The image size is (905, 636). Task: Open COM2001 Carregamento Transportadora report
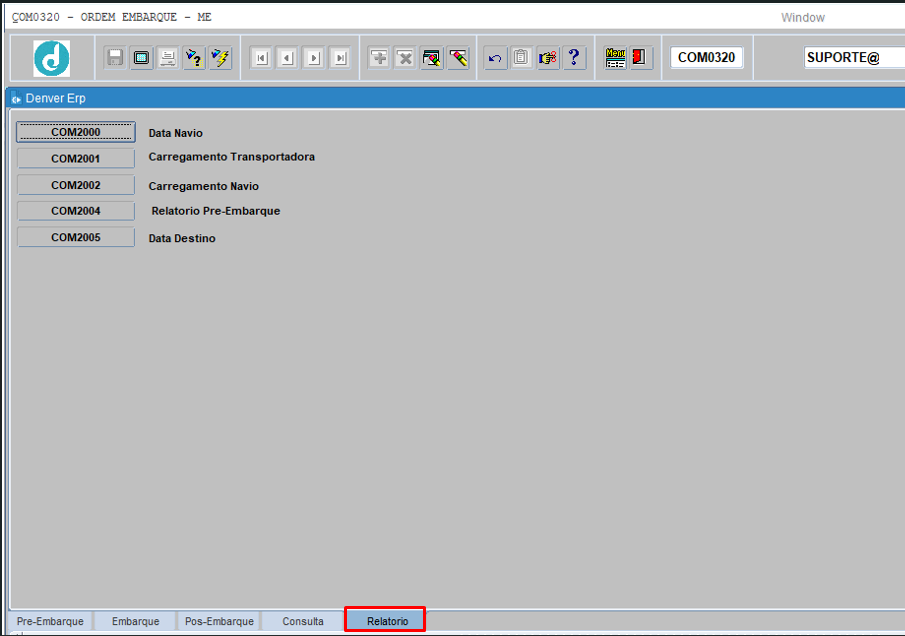(x=76, y=158)
